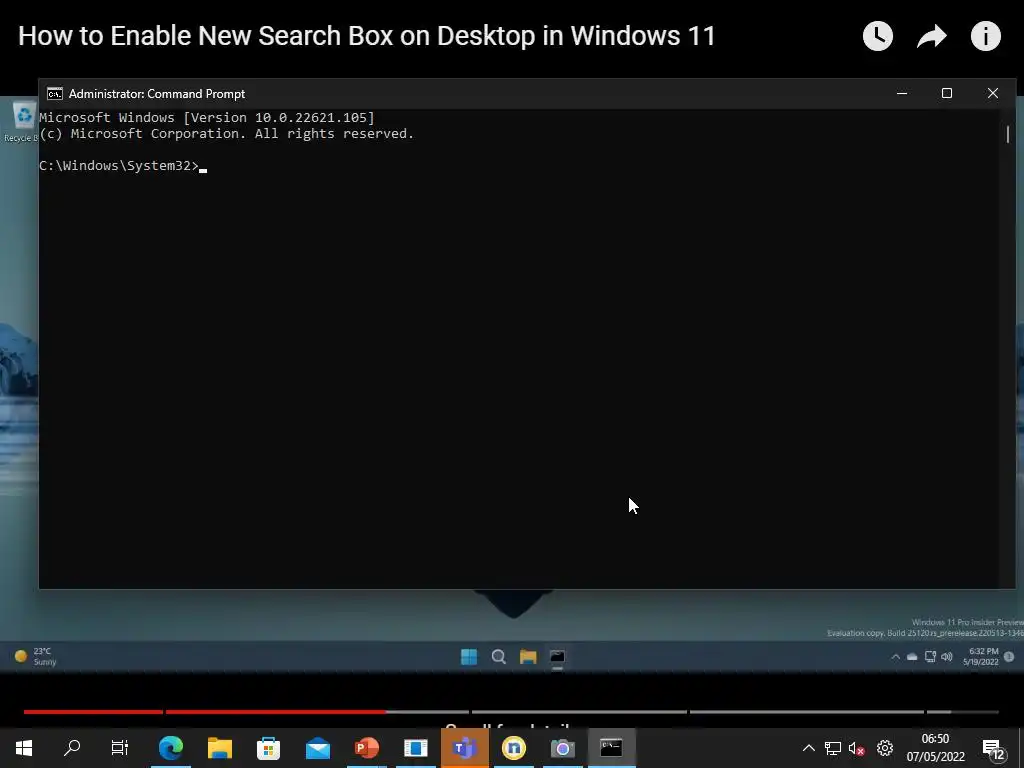Seek within the red played video progress

tap(204, 712)
